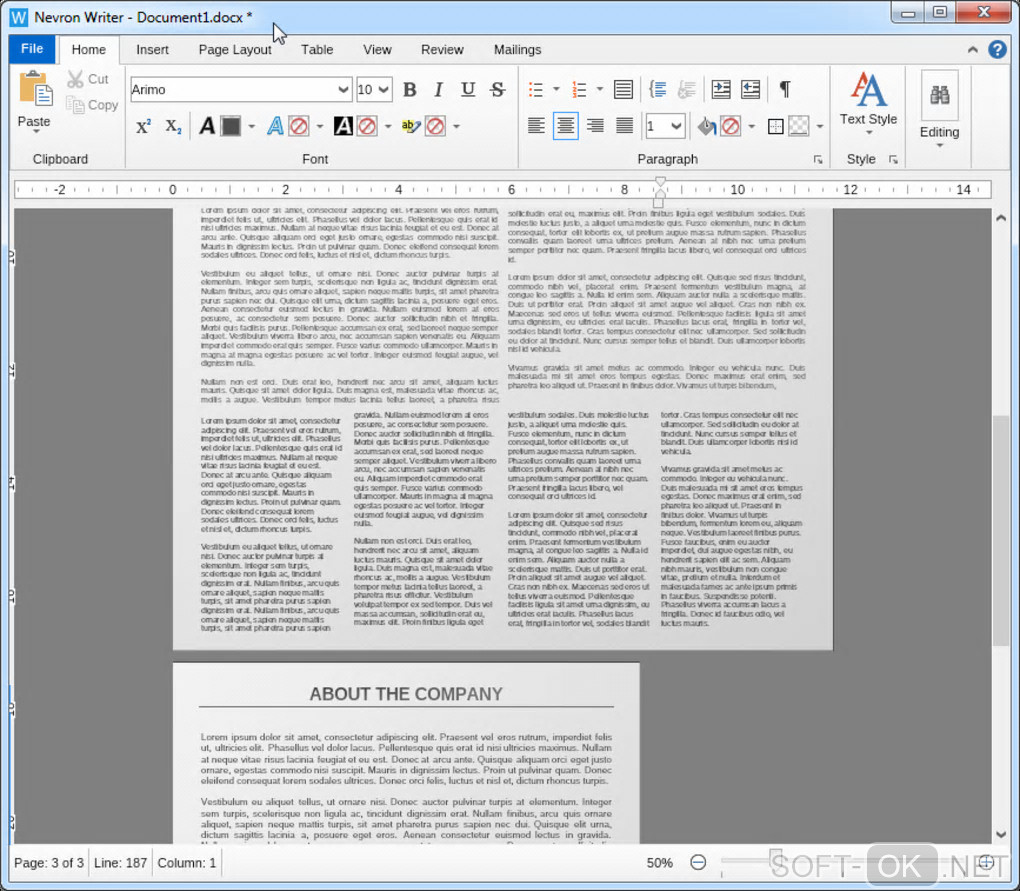Justify the paragraph text

tap(624, 125)
